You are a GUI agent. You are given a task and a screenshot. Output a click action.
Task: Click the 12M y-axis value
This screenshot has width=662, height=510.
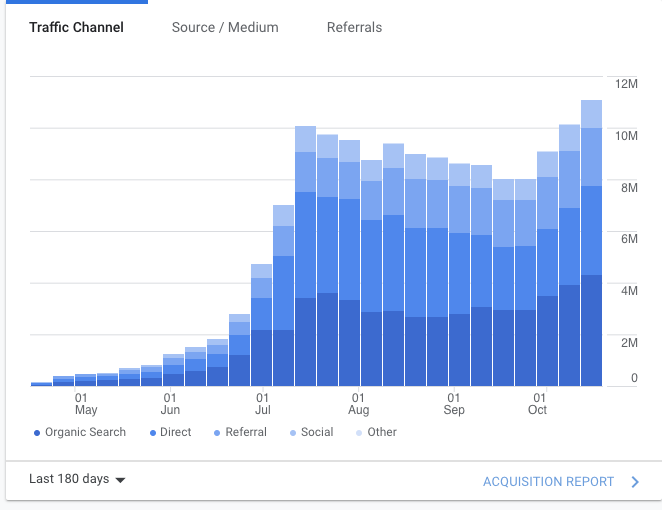pyautogui.click(x=626, y=84)
